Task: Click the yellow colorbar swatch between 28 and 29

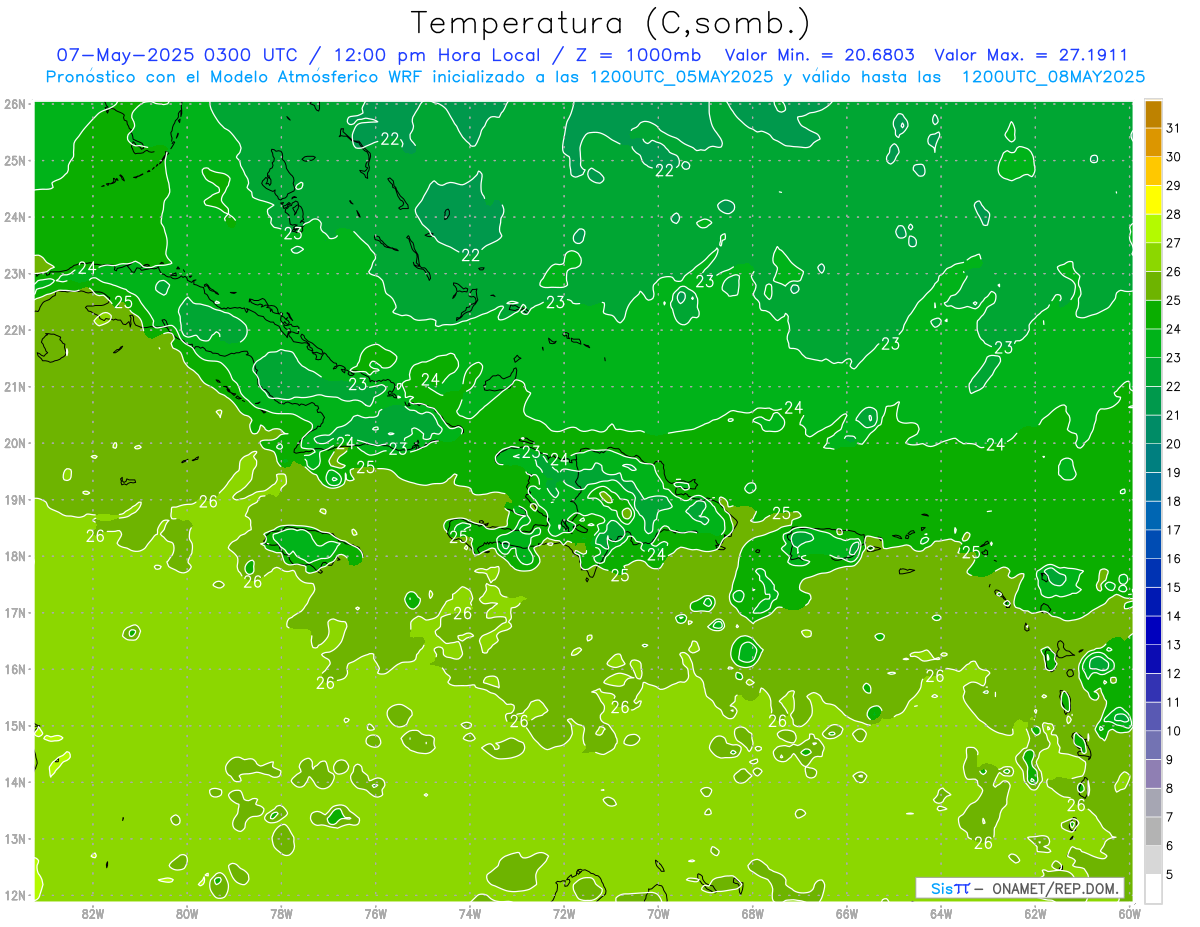Action: (x=1153, y=200)
